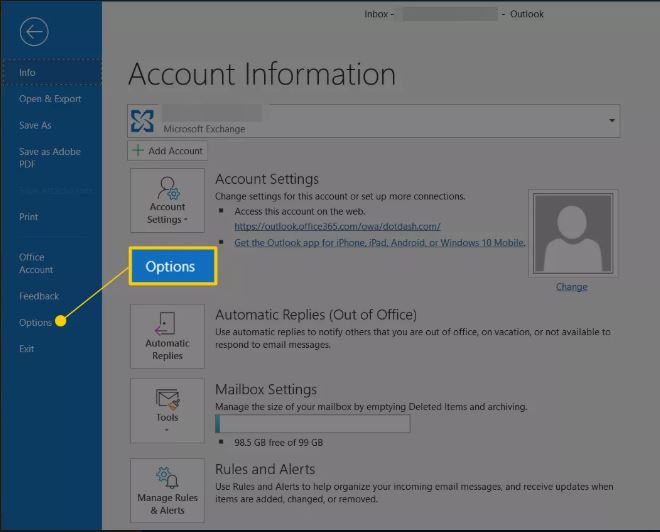Click the profile photo placeholder
Screen dimensions: 660x532
(x=572, y=234)
